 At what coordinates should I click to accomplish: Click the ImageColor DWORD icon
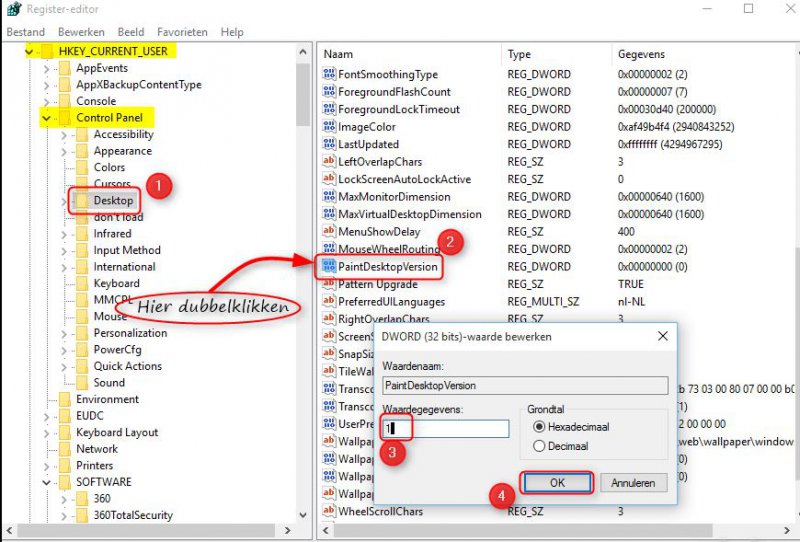tap(329, 127)
